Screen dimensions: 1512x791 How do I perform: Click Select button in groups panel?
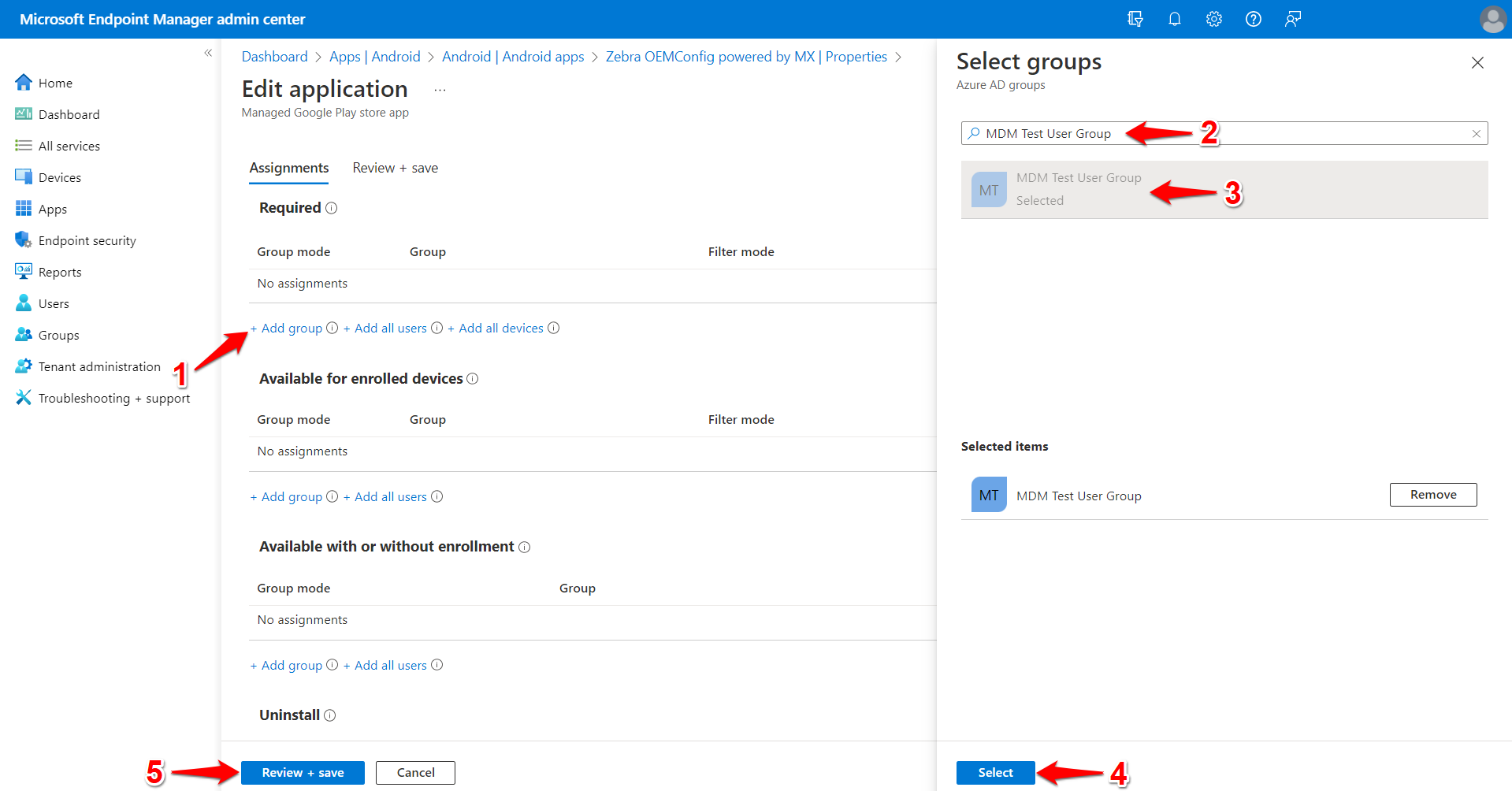point(995,773)
